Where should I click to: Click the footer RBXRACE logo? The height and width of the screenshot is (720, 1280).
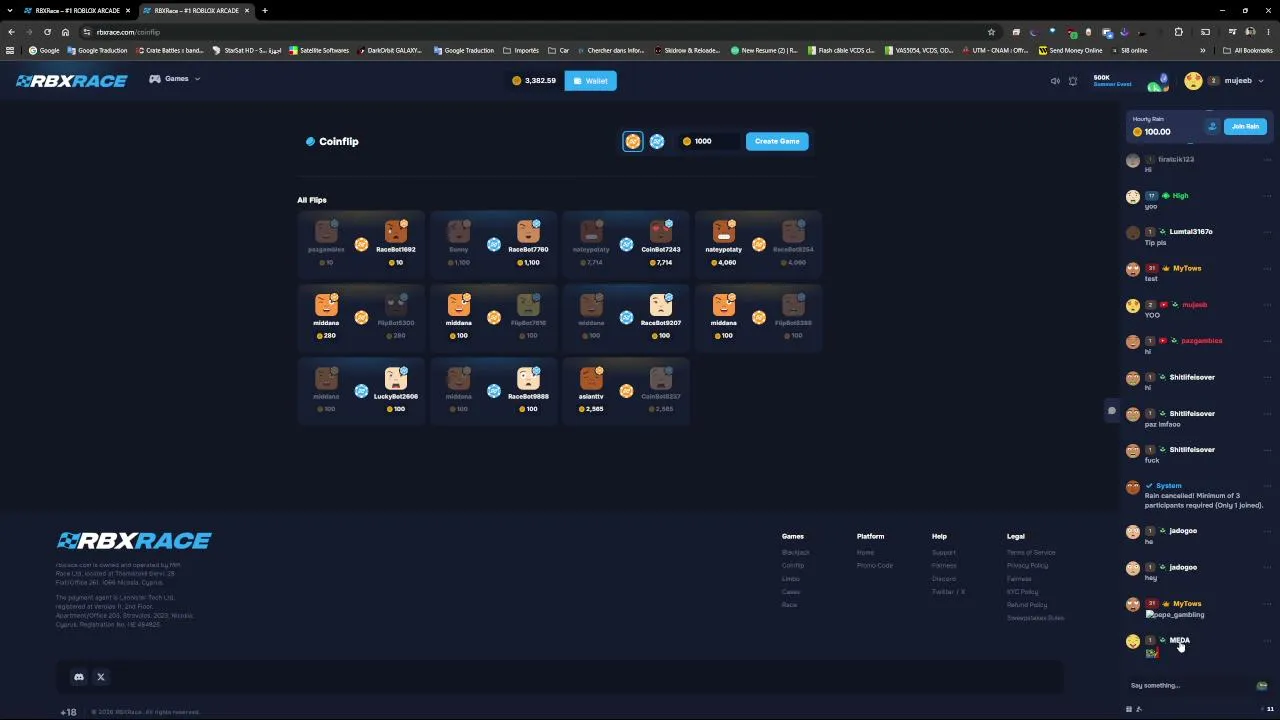click(x=134, y=541)
